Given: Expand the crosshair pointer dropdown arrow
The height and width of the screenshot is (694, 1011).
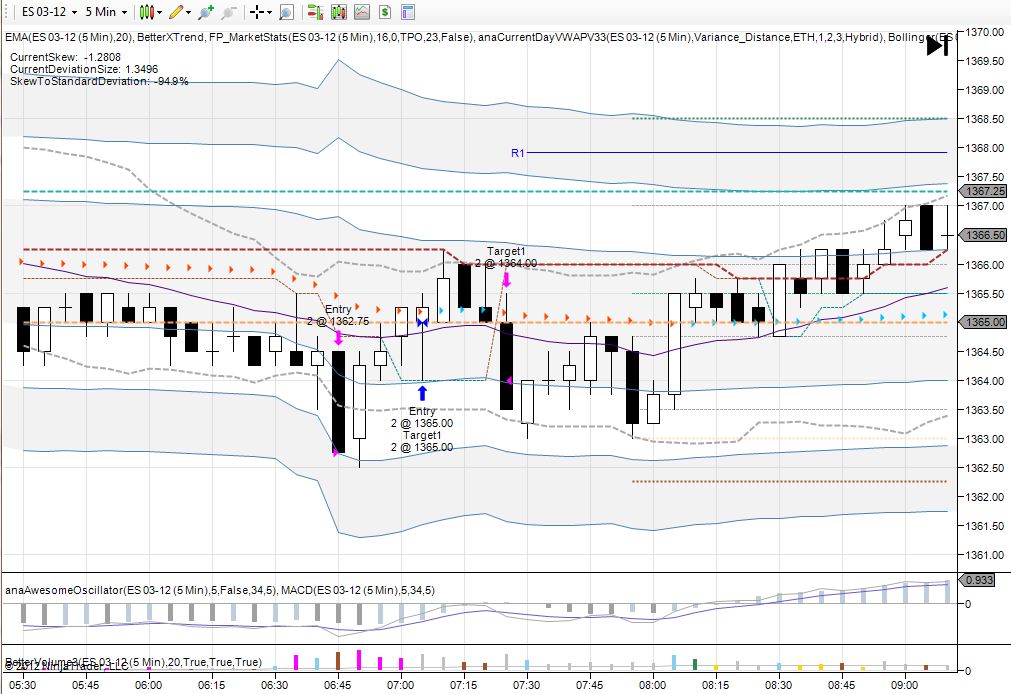Looking at the screenshot, I should pos(269,12).
